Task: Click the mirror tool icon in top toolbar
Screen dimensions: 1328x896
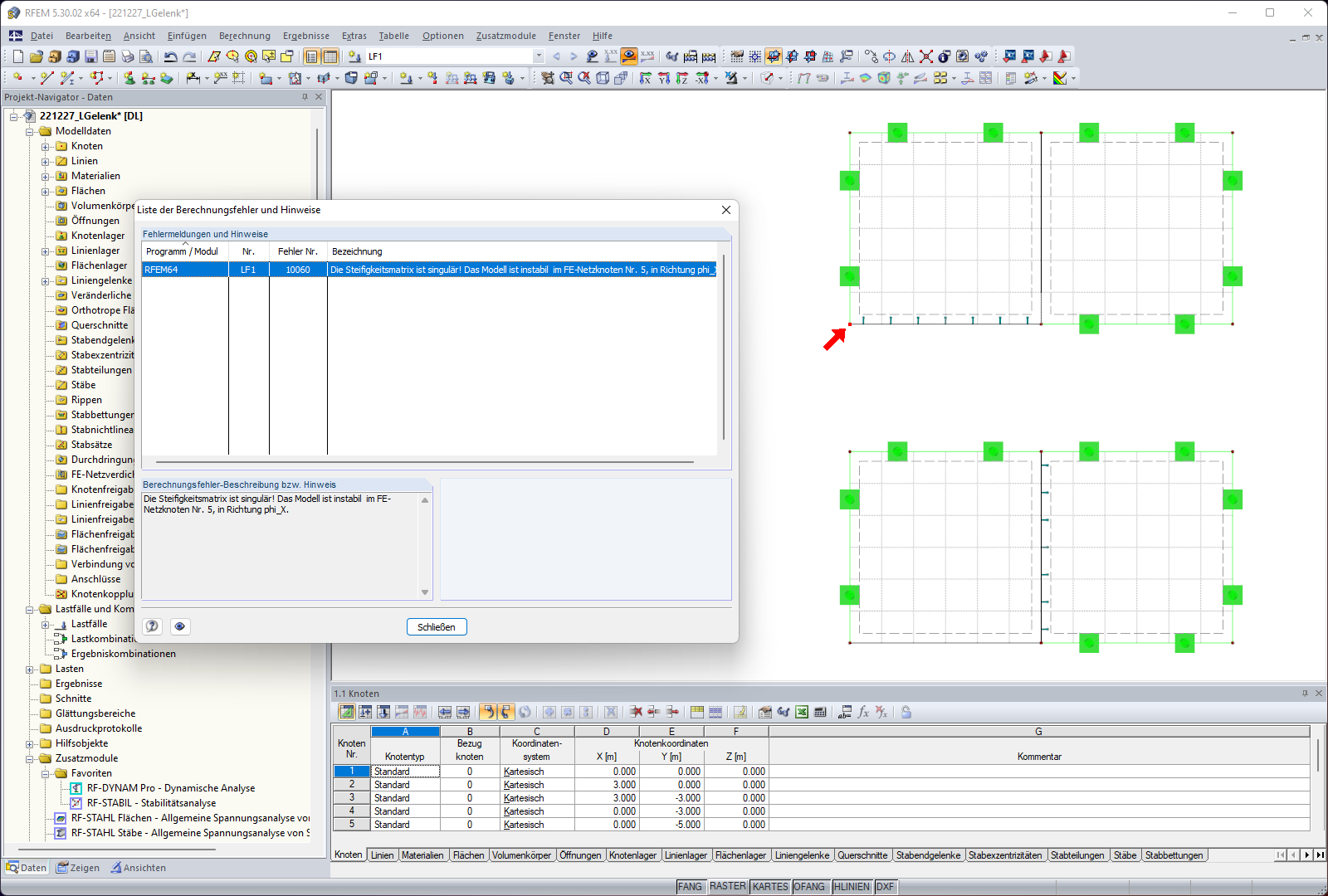Action: click(907, 56)
